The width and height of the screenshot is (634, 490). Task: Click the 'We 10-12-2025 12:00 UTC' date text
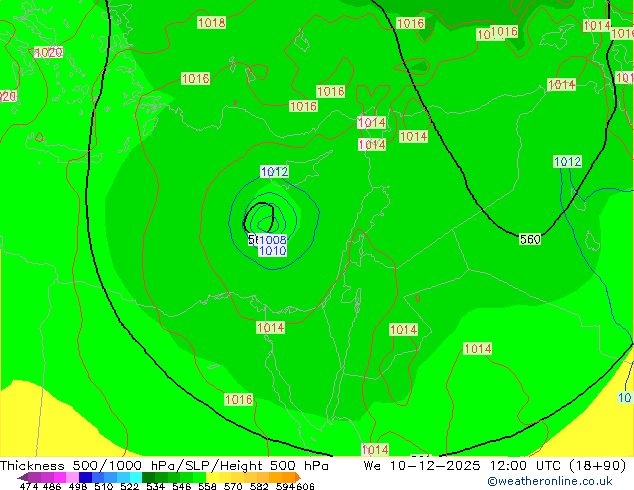[x=464, y=466]
